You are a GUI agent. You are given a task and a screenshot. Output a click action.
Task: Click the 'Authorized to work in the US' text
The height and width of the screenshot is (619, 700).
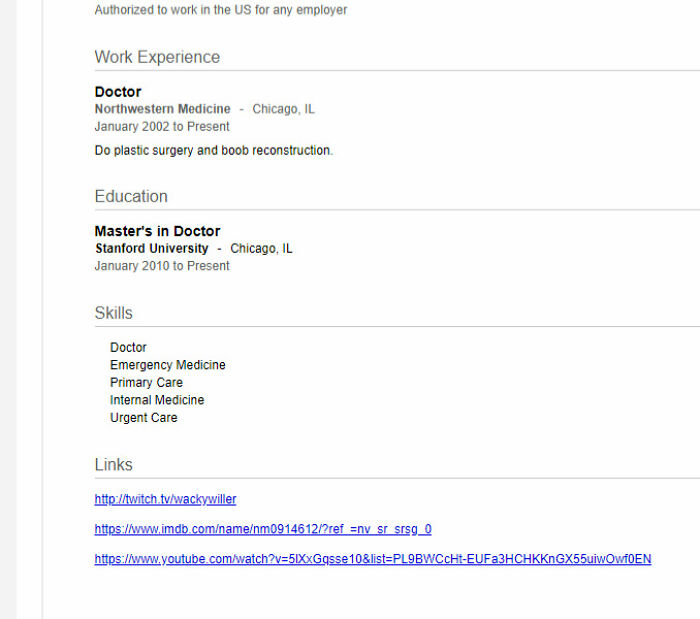coord(221,10)
